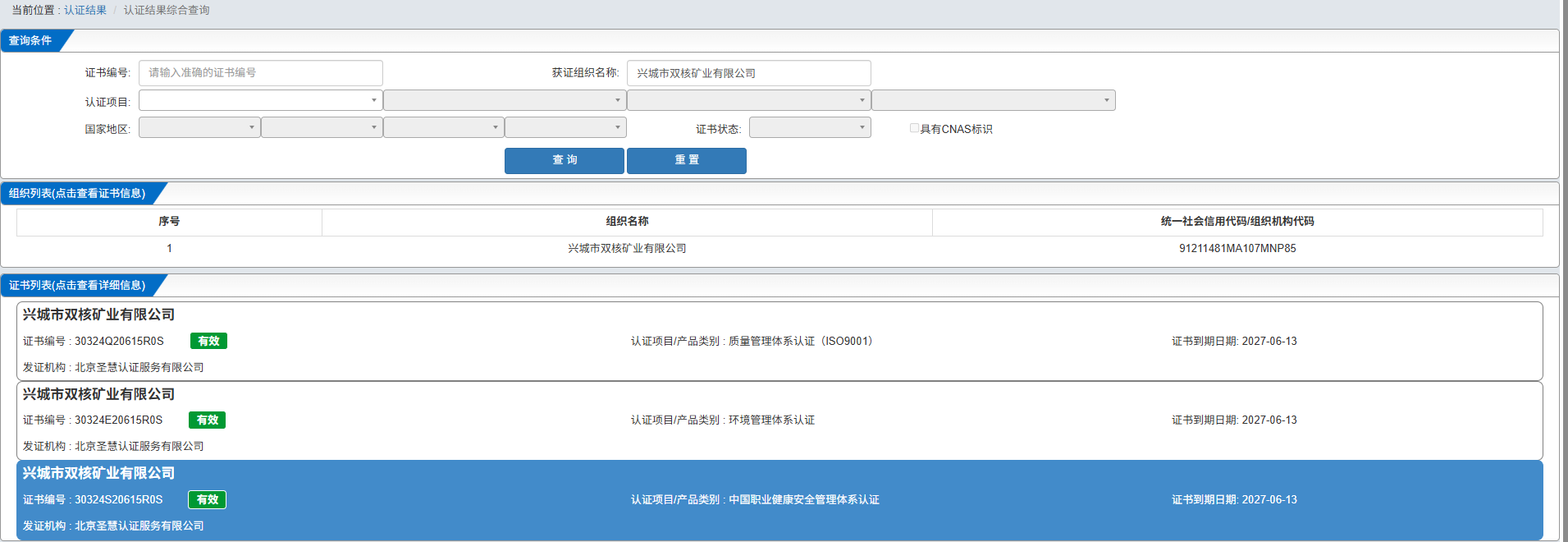Click the 序号 column header

tap(169, 222)
